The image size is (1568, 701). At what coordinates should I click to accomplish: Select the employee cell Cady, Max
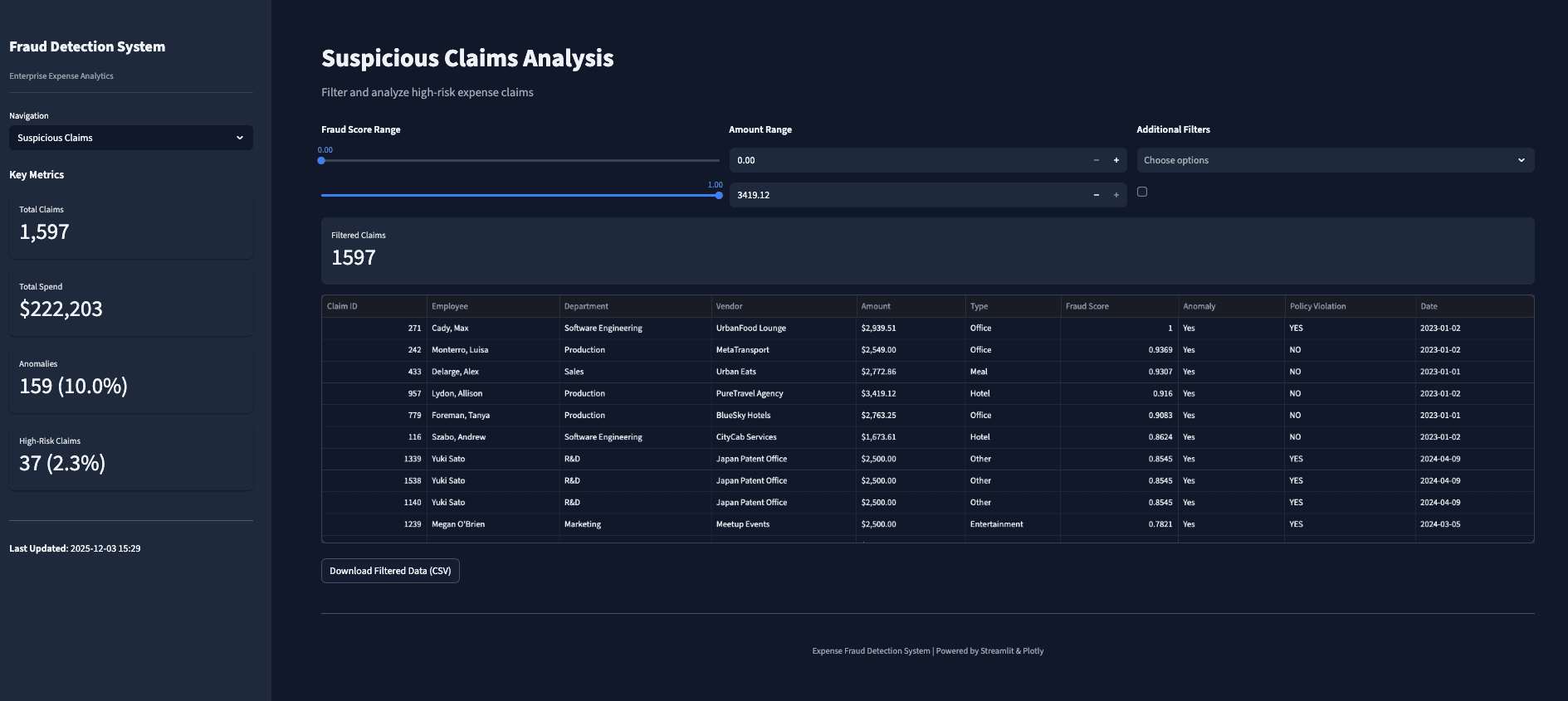(x=493, y=329)
